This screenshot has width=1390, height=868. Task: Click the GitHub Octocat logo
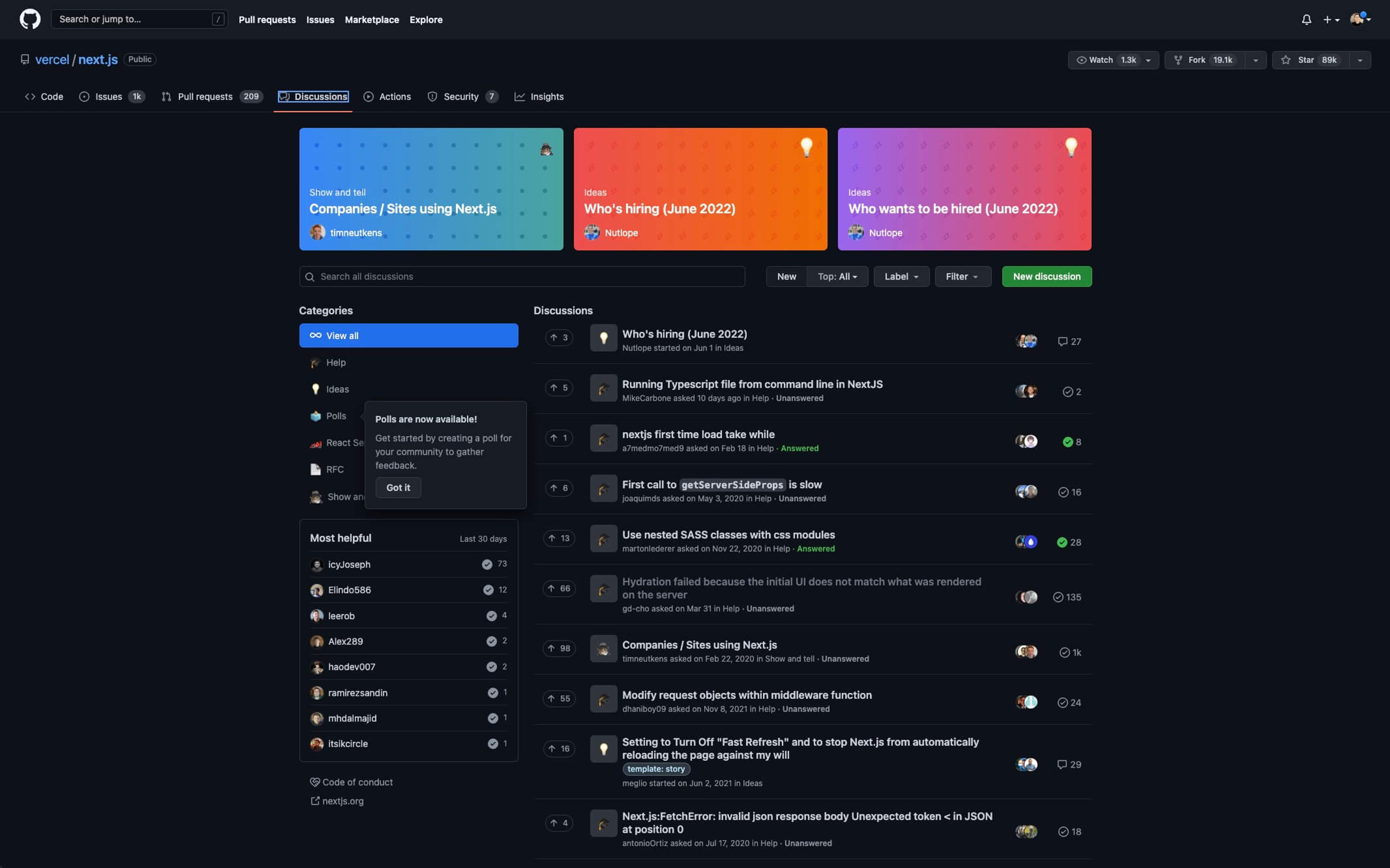tap(30, 19)
